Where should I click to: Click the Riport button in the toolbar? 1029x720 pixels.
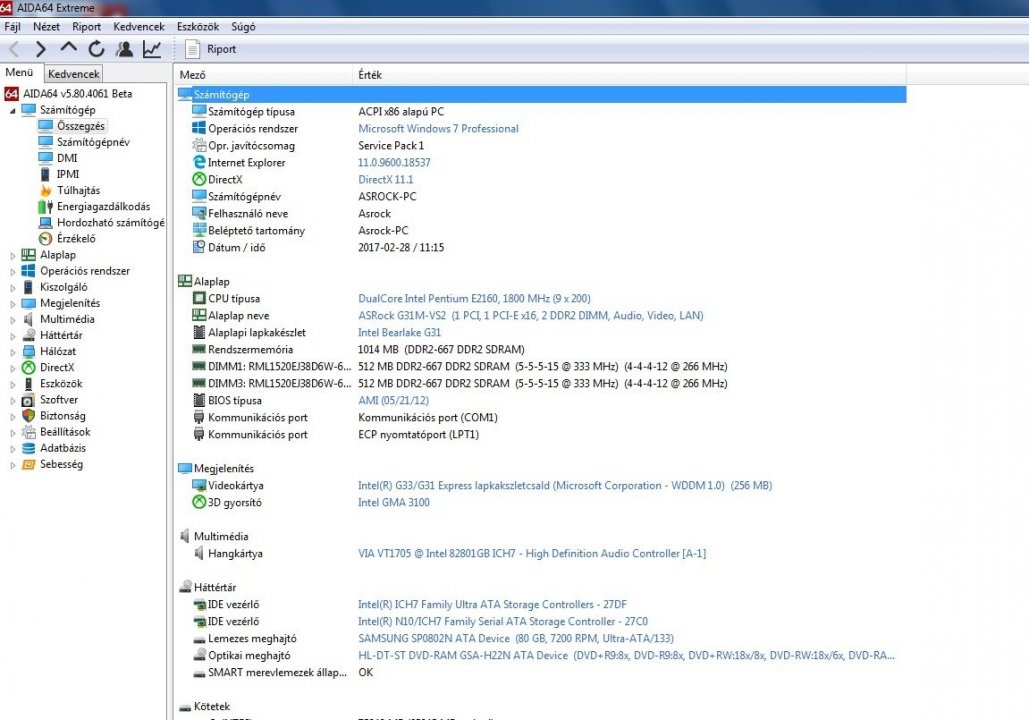click(x=211, y=49)
